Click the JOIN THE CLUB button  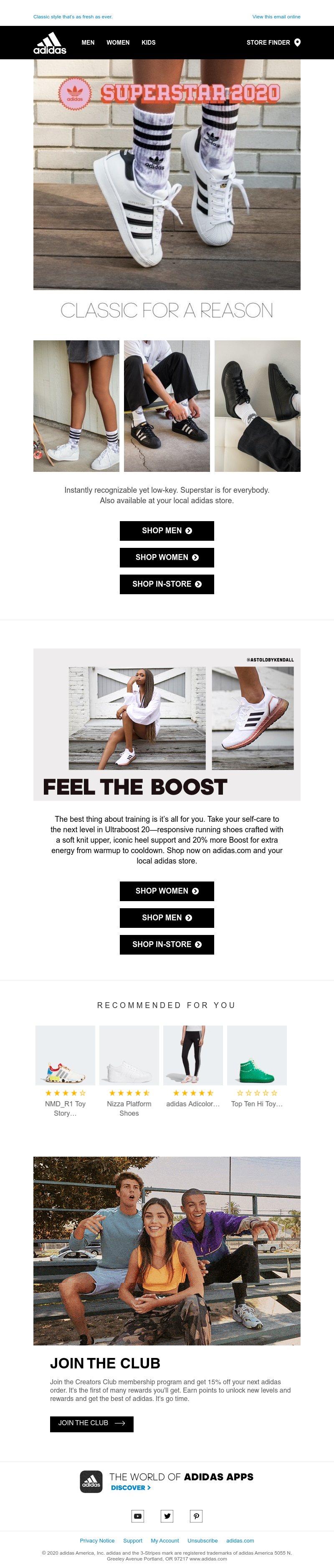91,1423
